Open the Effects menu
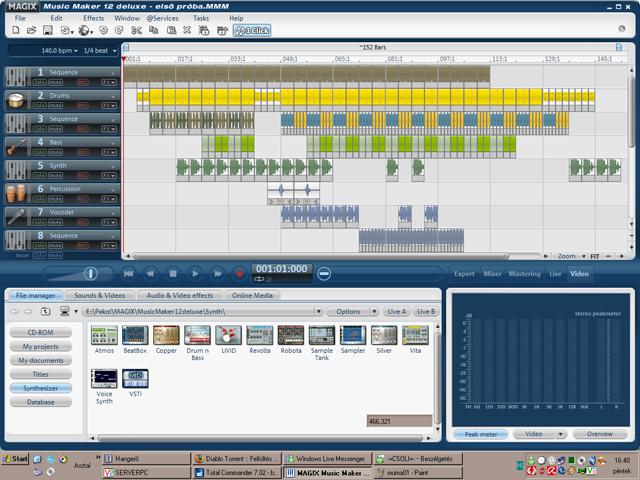 click(x=93, y=18)
